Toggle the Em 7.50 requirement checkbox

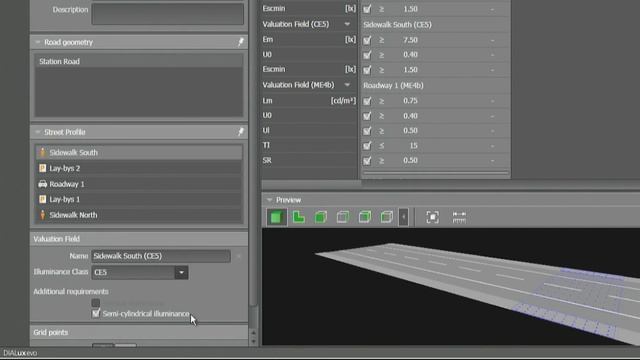[367, 40]
